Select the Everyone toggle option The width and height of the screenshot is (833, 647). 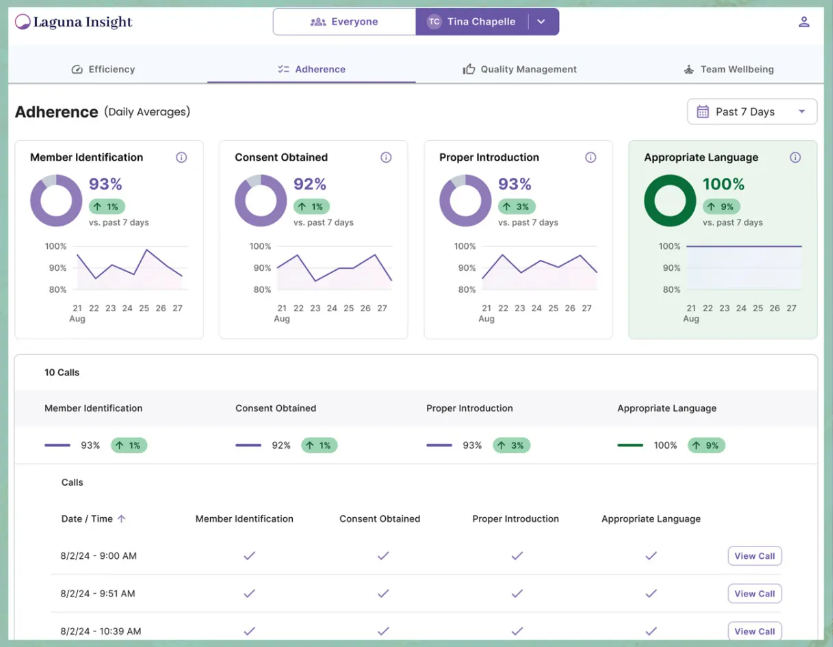tap(344, 22)
